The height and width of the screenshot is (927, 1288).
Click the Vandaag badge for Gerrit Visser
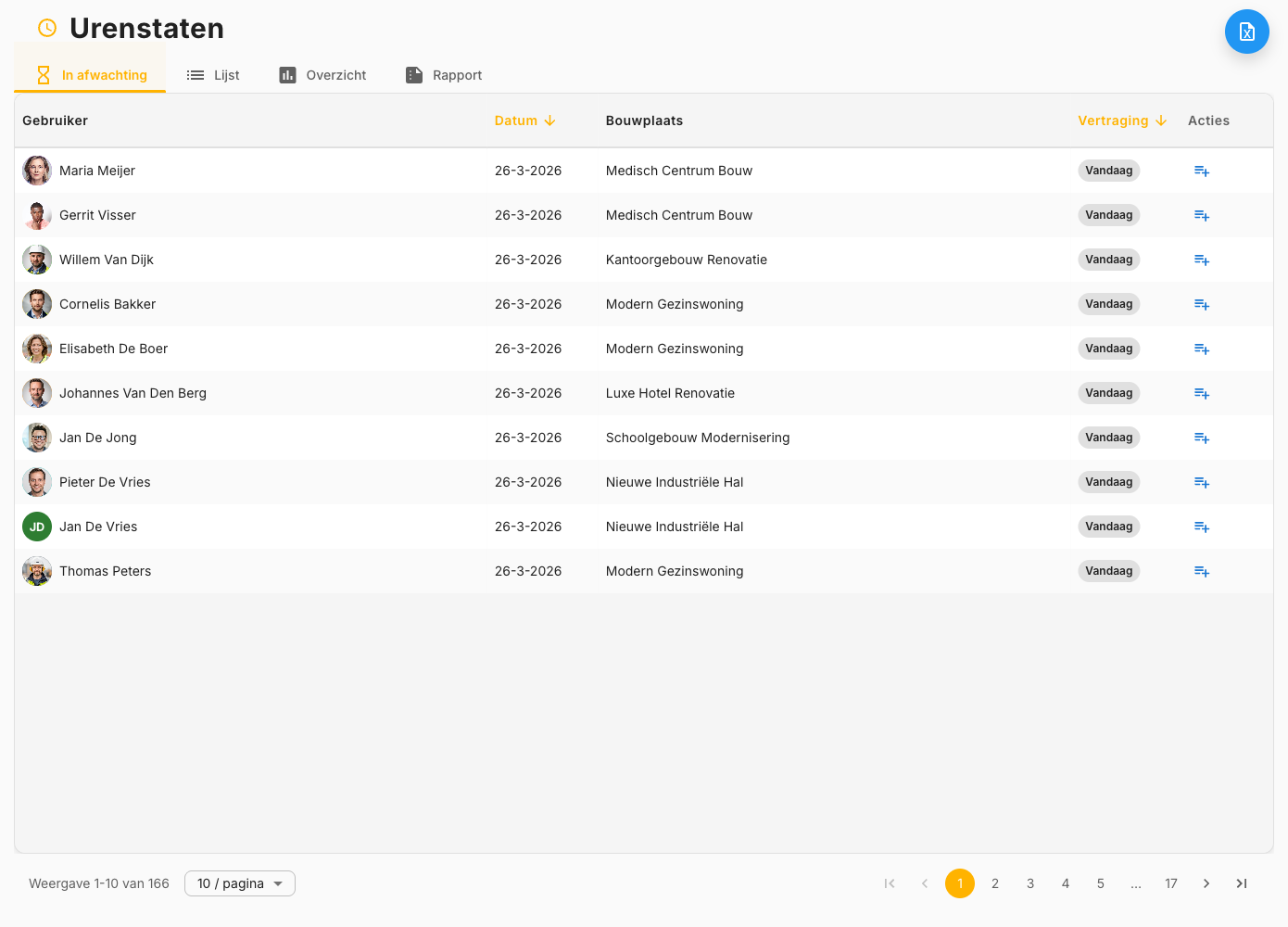[1109, 215]
